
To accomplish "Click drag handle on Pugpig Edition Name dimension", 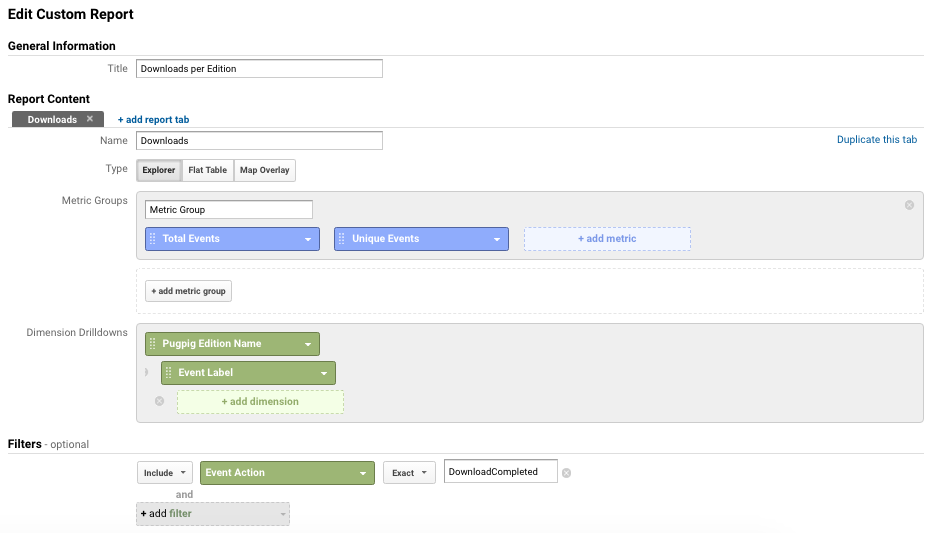I will point(153,343).
